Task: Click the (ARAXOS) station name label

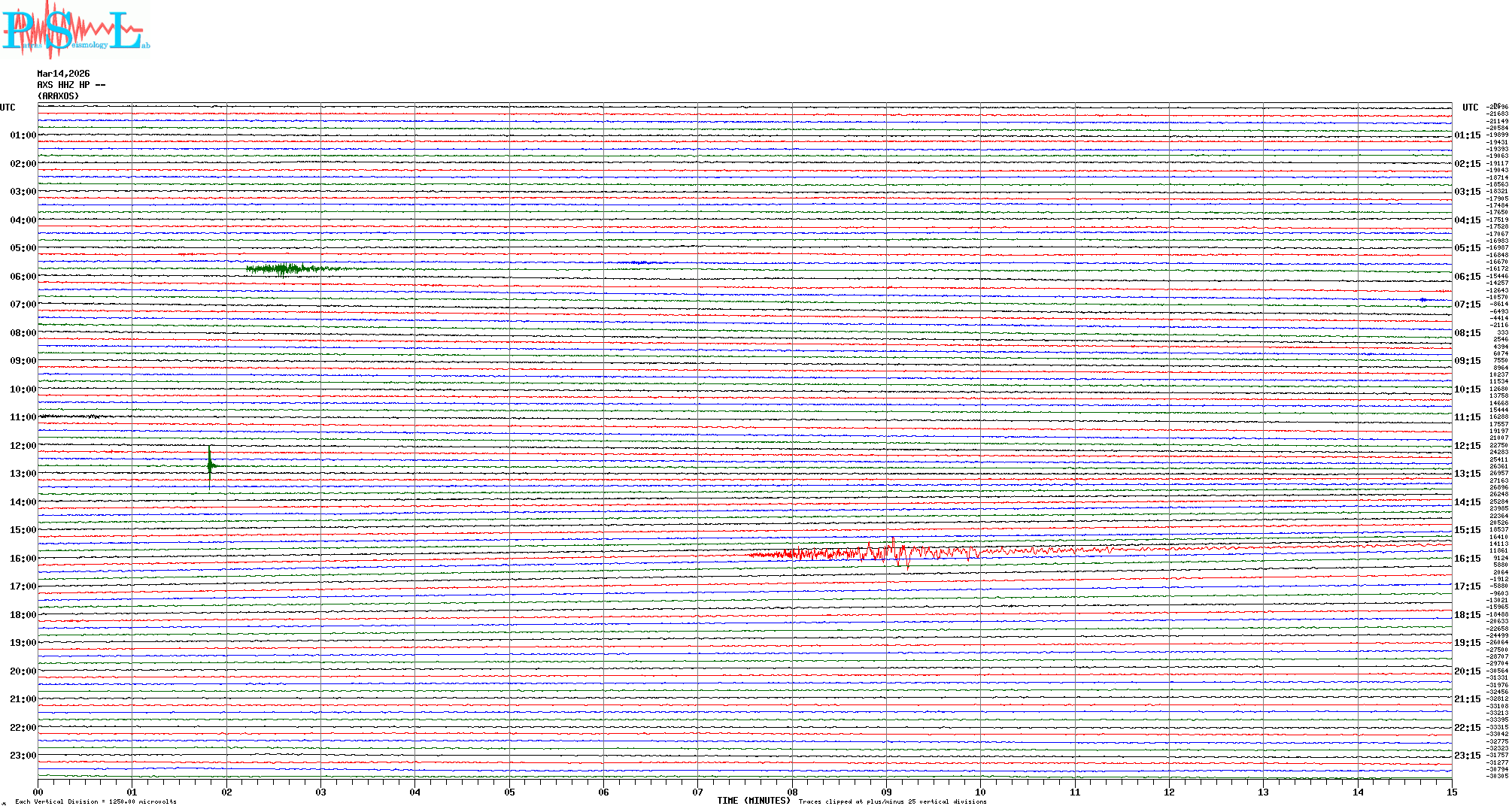Action: click(58, 96)
